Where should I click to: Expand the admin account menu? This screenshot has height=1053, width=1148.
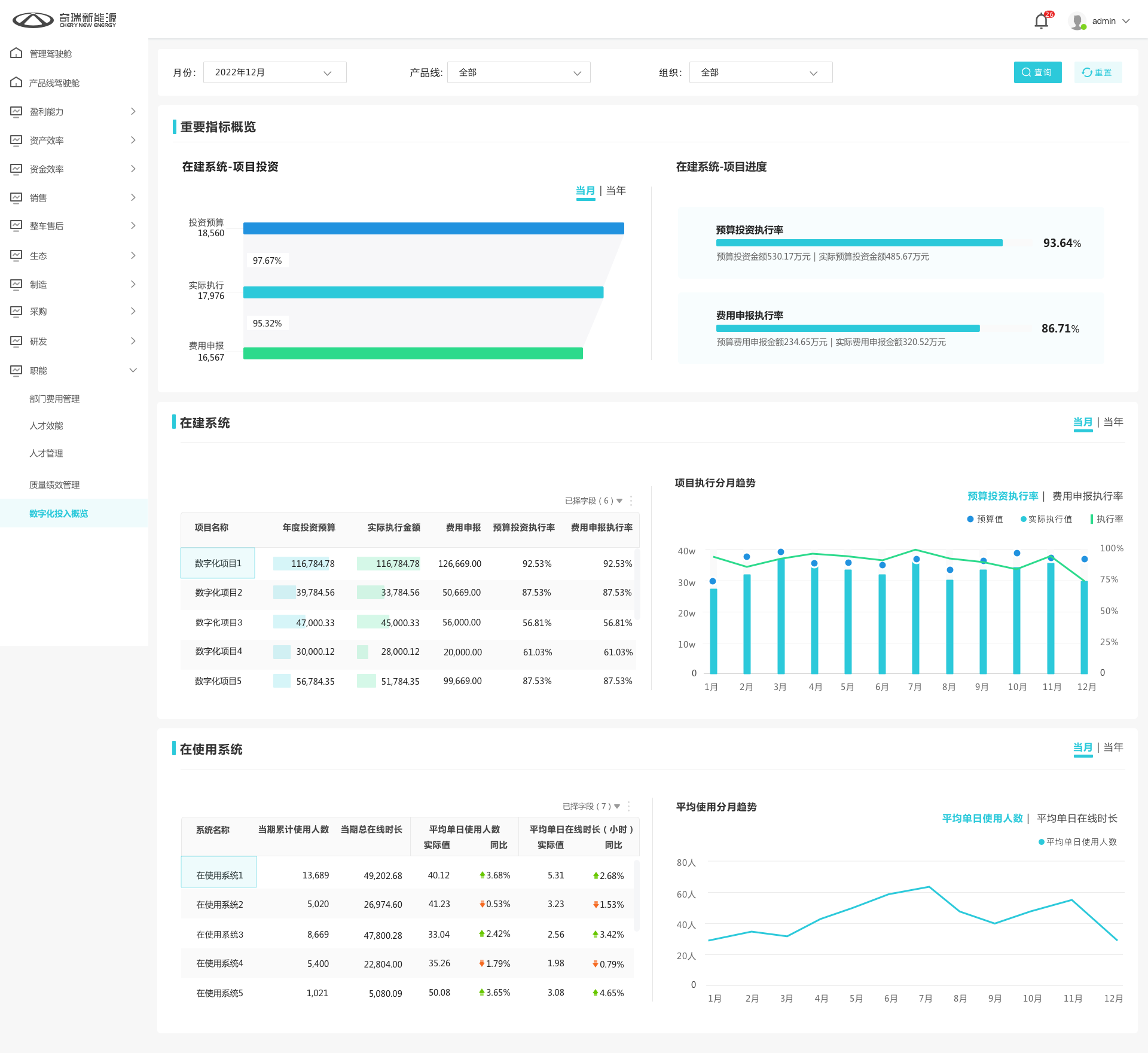click(x=1126, y=21)
